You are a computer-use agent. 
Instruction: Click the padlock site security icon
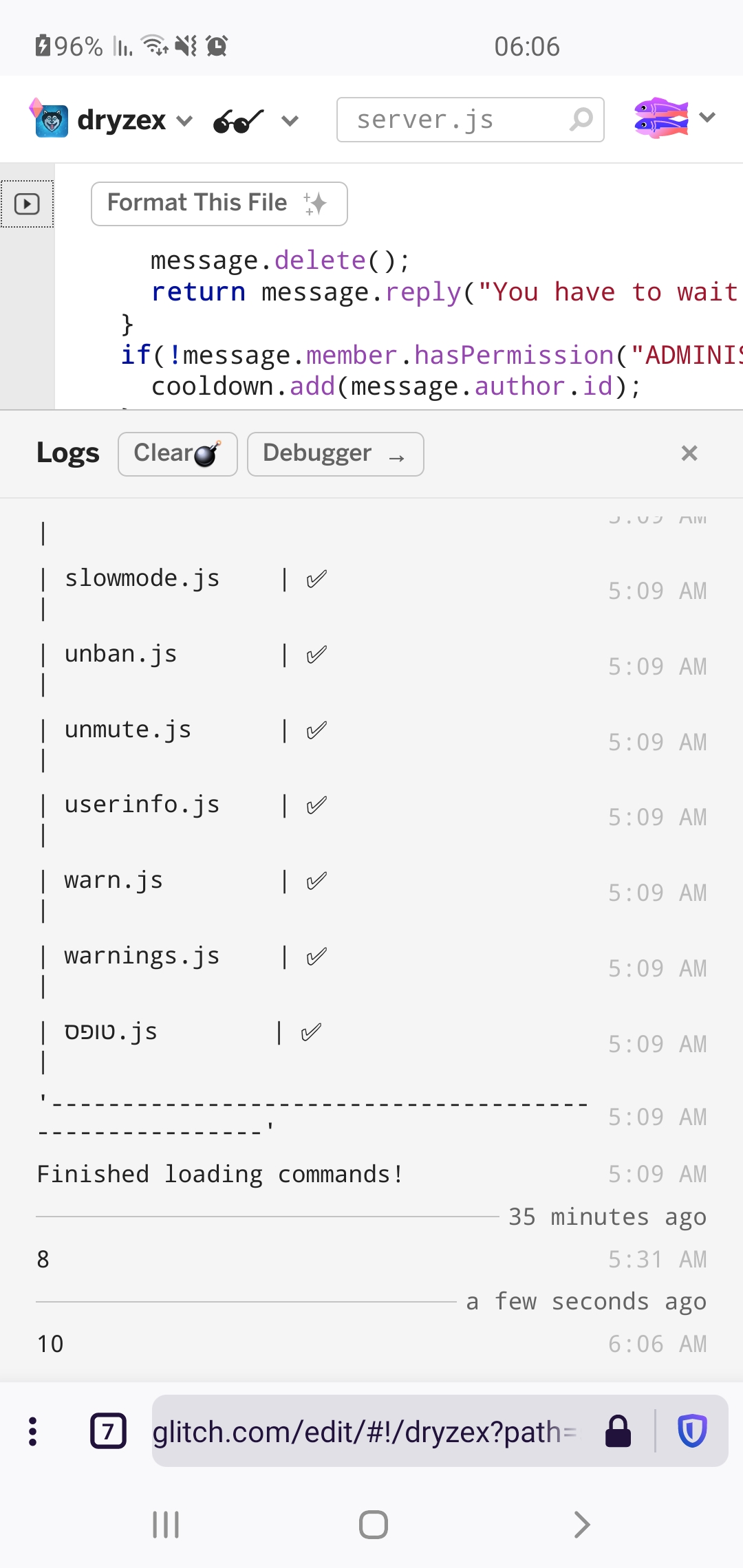(618, 1432)
